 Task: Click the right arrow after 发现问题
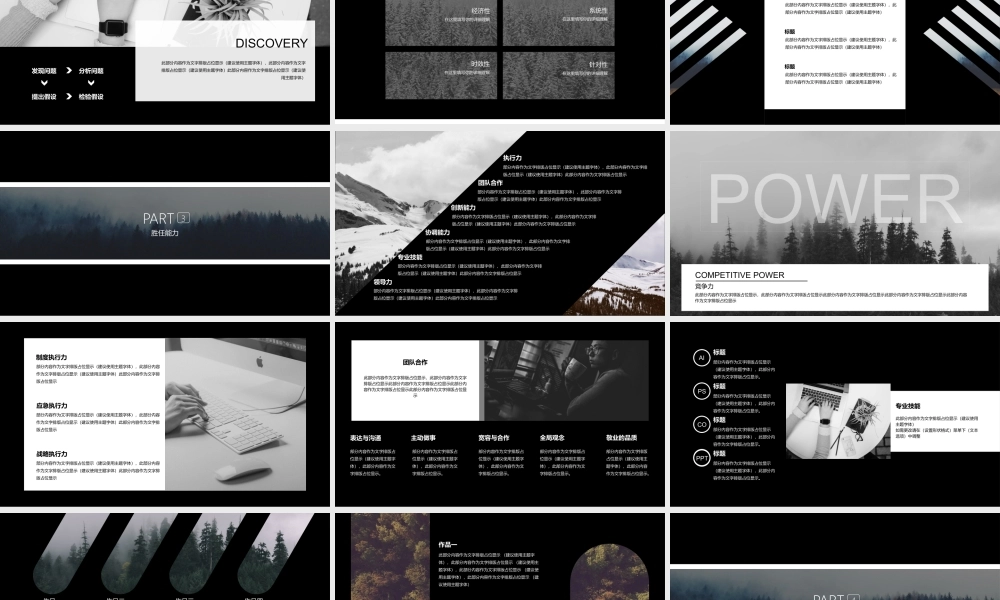coord(69,71)
